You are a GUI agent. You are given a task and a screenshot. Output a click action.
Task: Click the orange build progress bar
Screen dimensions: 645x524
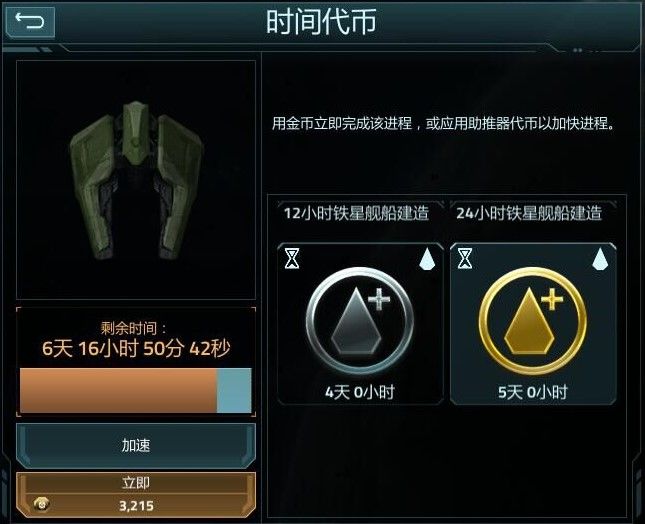pyautogui.click(x=118, y=390)
